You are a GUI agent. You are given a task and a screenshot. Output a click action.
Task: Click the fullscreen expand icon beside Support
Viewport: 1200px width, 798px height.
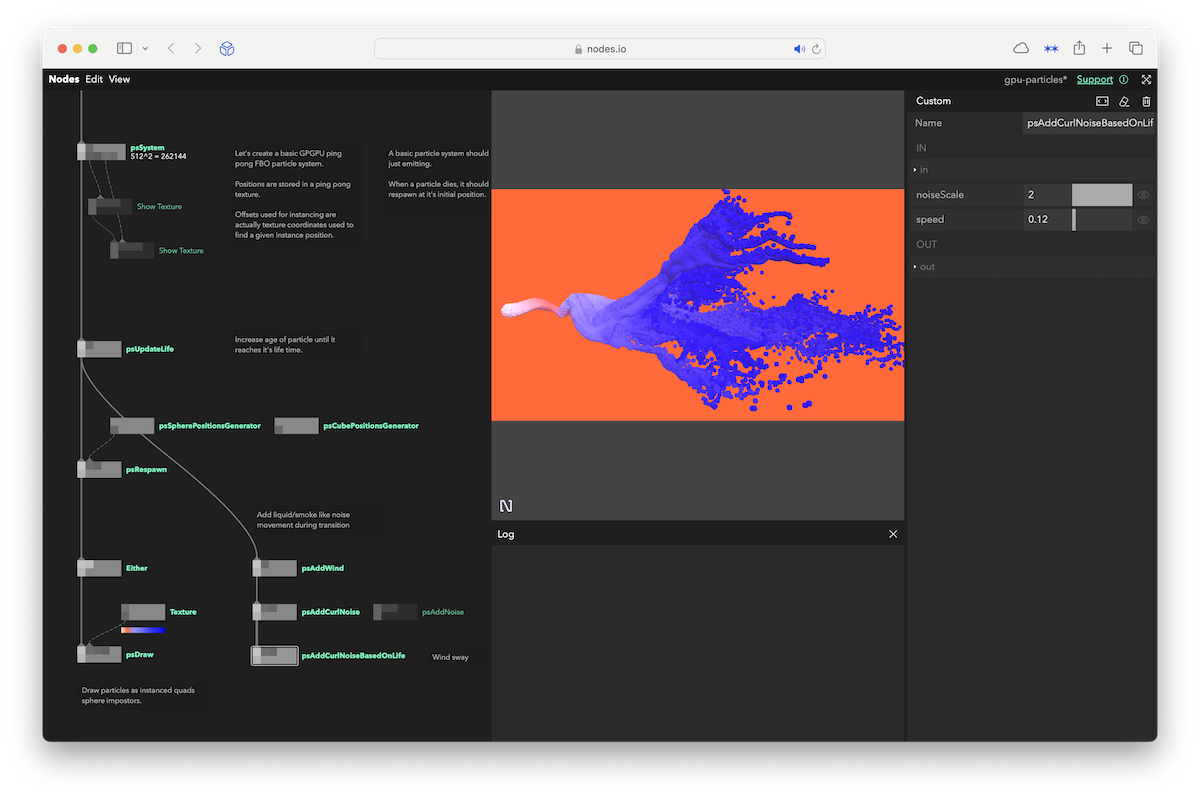click(1146, 79)
